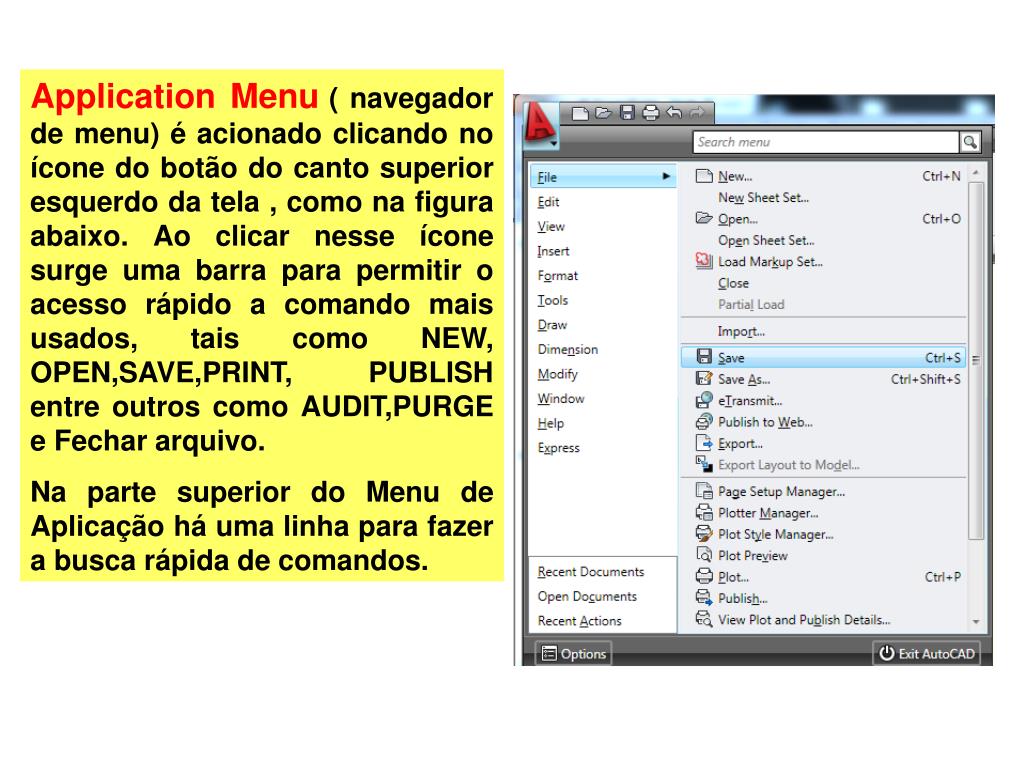
Task: Click the Plotter Manager icon
Action: [x=704, y=513]
